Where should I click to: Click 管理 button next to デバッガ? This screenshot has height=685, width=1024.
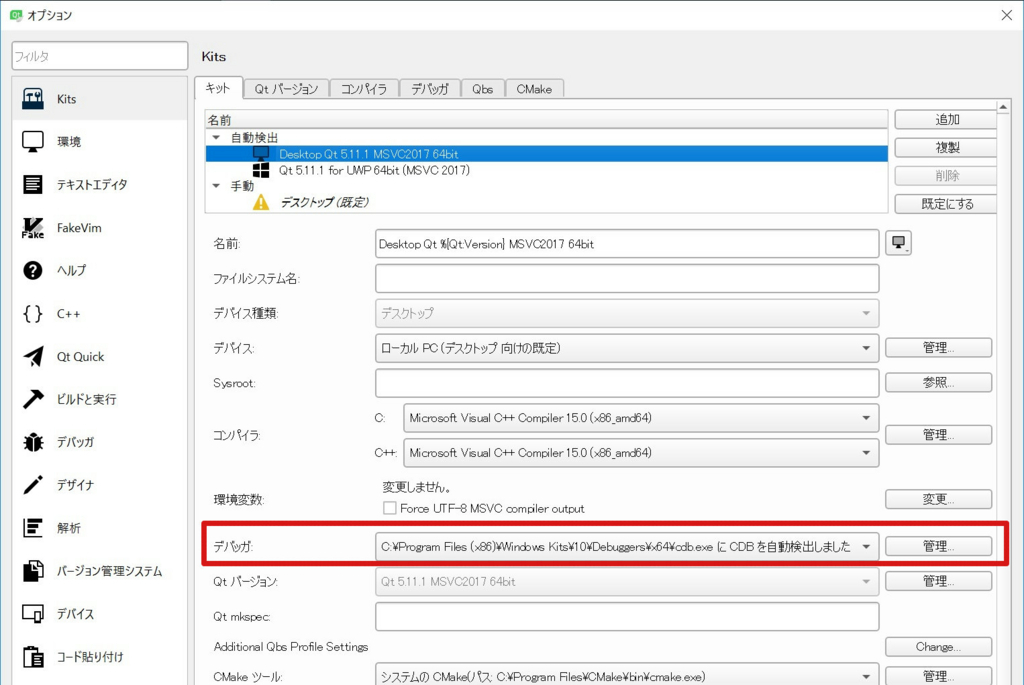tap(938, 546)
